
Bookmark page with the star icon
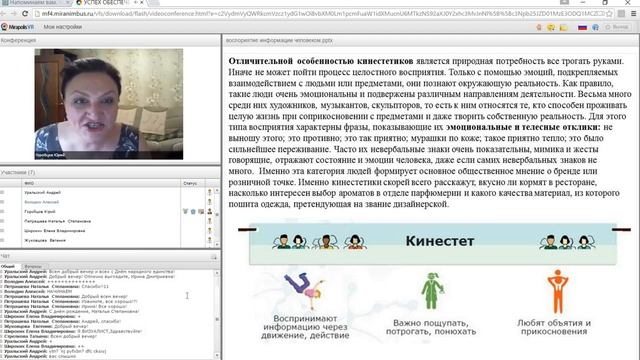(x=609, y=14)
